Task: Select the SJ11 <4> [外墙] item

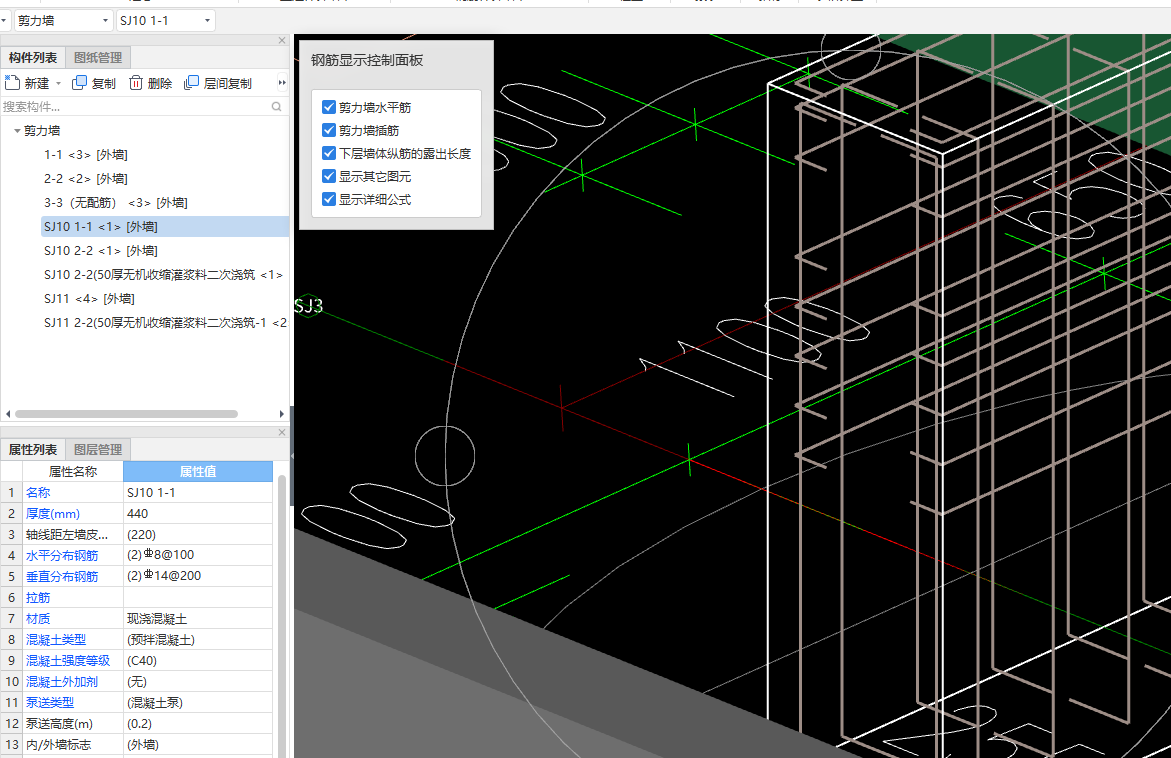Action: coord(89,298)
